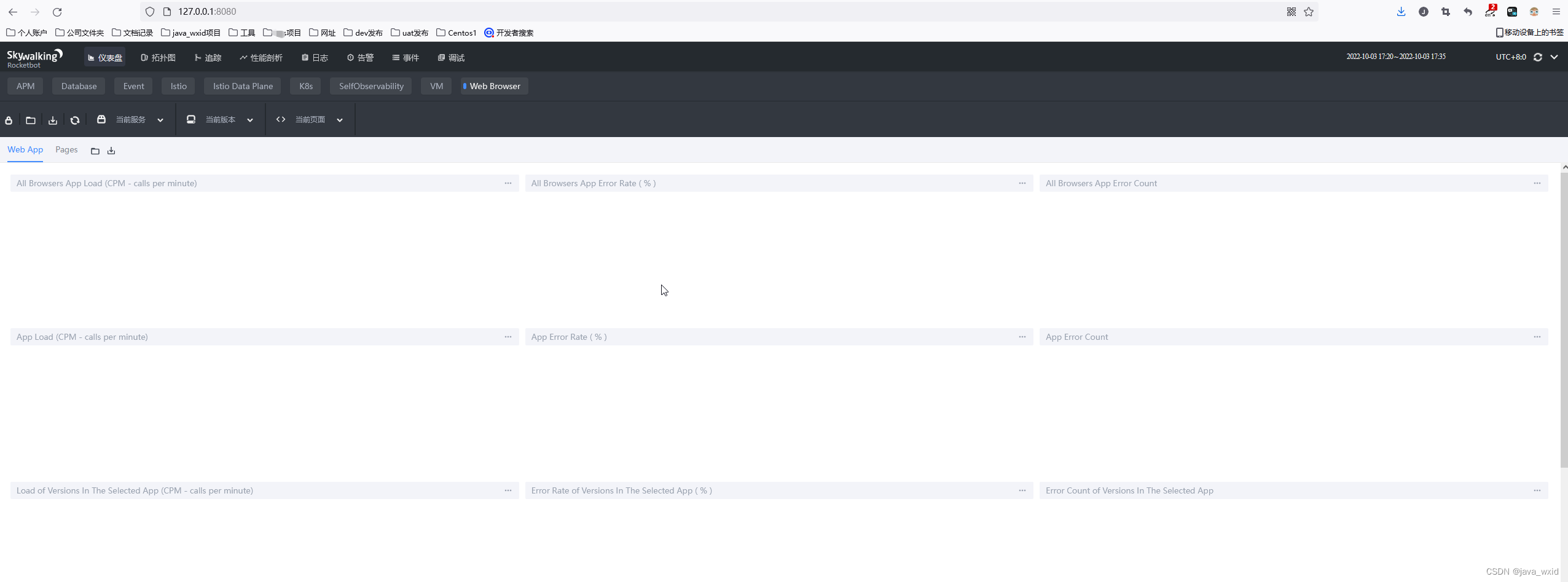Click browser back arrow
1568x582 pixels.
pos(13,12)
